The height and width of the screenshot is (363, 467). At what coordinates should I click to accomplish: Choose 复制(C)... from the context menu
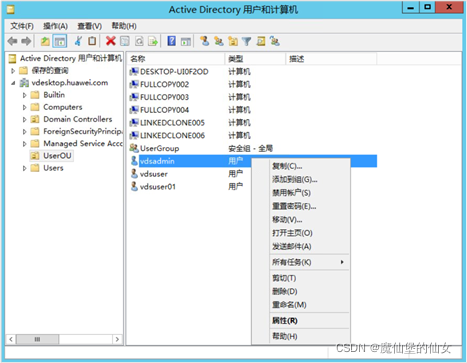click(301, 166)
